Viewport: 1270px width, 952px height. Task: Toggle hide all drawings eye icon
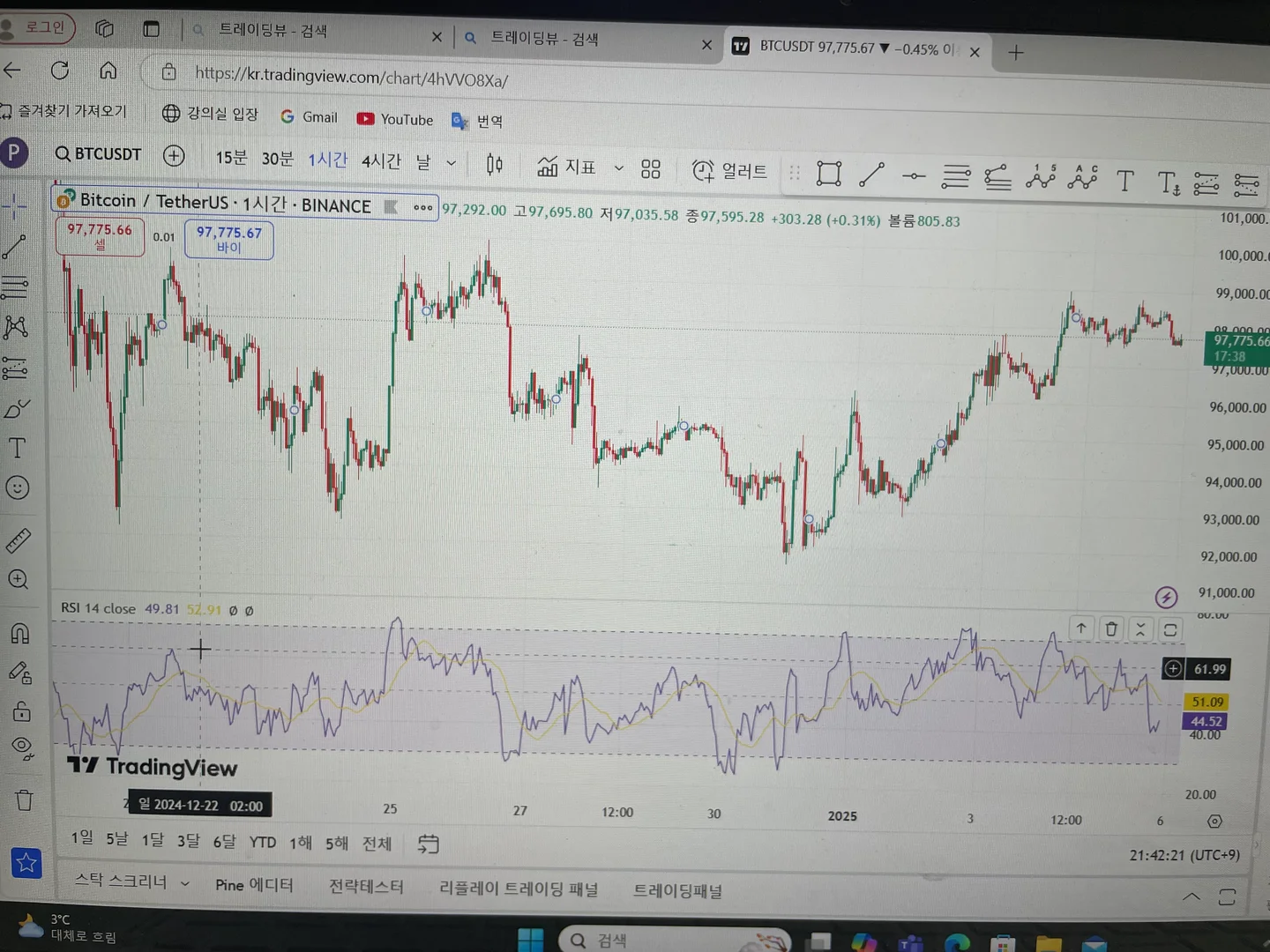tap(22, 749)
